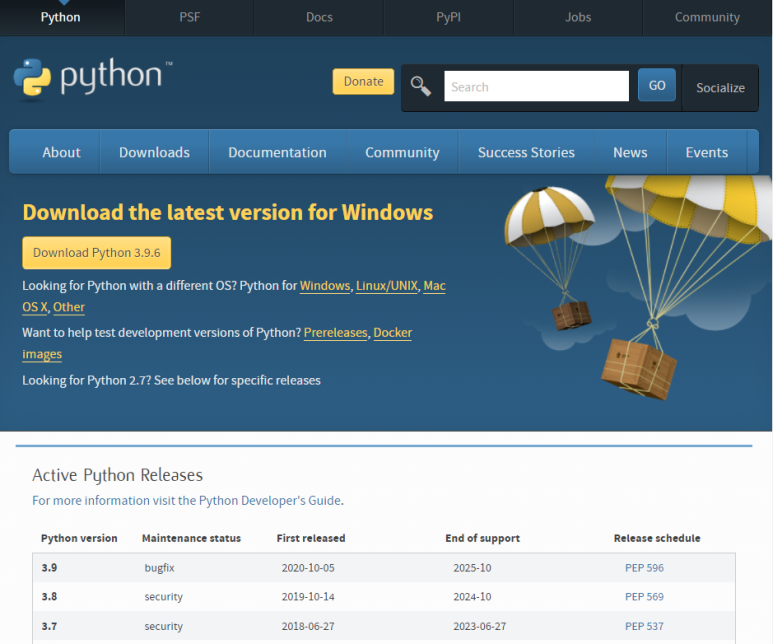Click the Maintenance status column header
The image size is (773, 644).
pyautogui.click(x=191, y=538)
